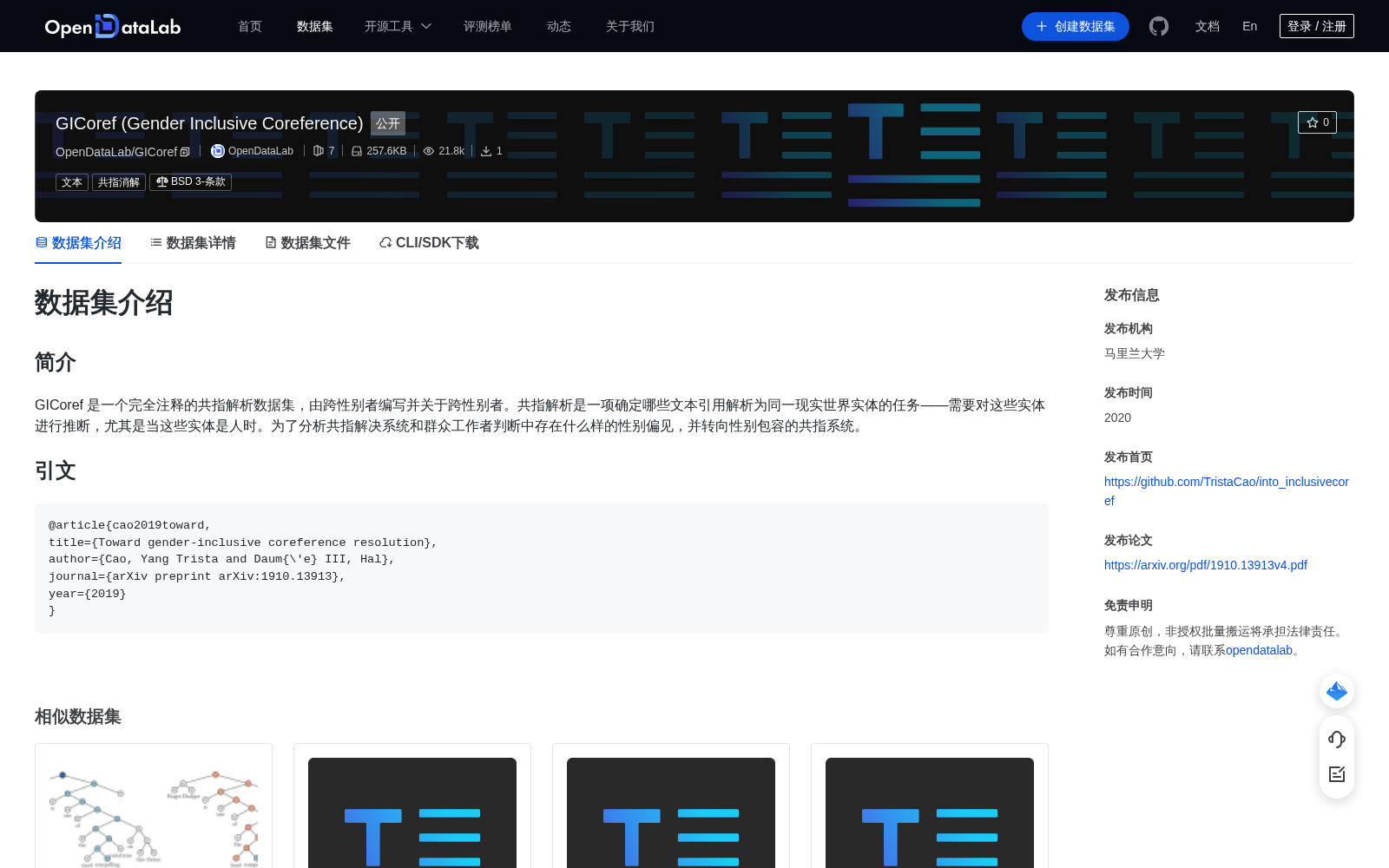Click the dataset size icon by 257.6KB
The image size is (1389, 868).
tap(357, 151)
